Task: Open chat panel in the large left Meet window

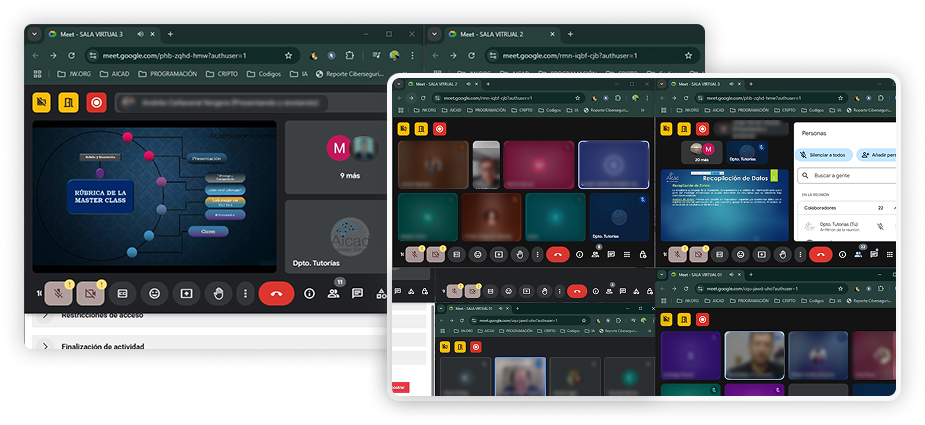Action: click(358, 294)
